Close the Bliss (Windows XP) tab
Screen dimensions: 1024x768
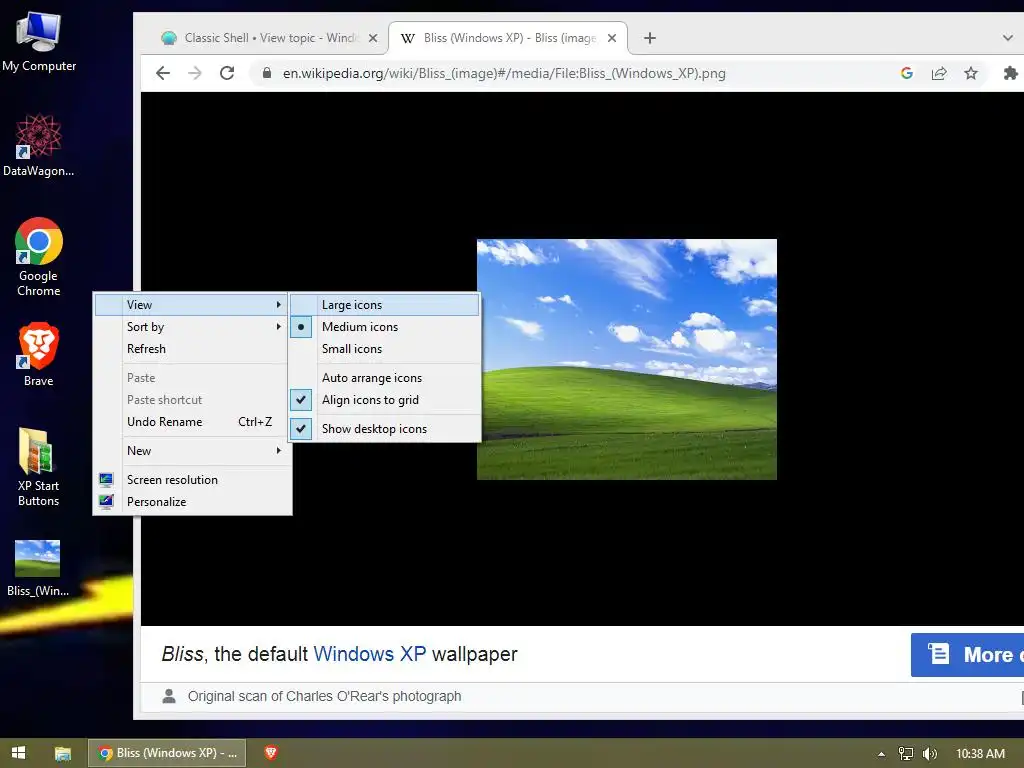(612, 38)
